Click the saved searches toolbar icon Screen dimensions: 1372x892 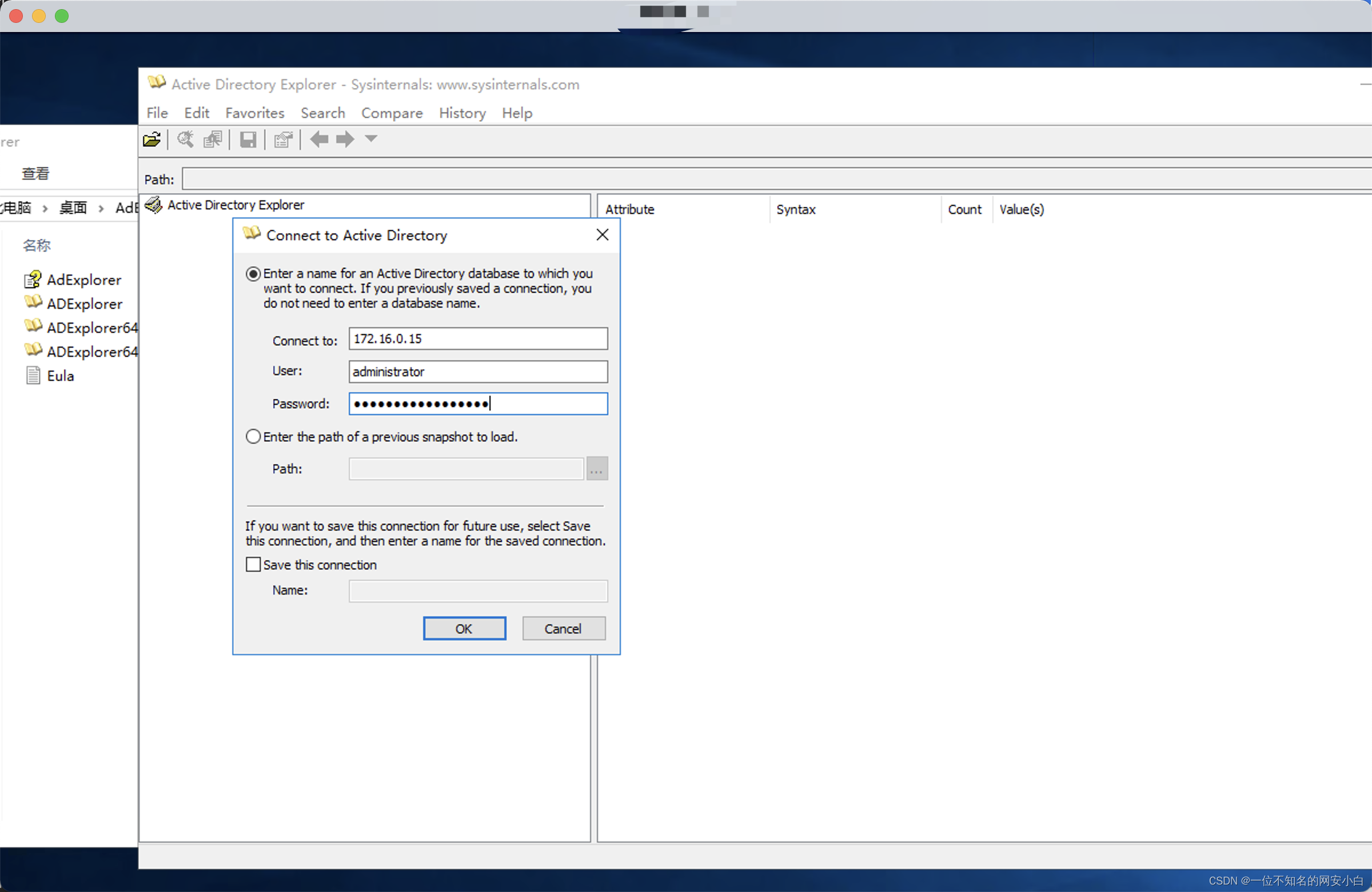213,140
